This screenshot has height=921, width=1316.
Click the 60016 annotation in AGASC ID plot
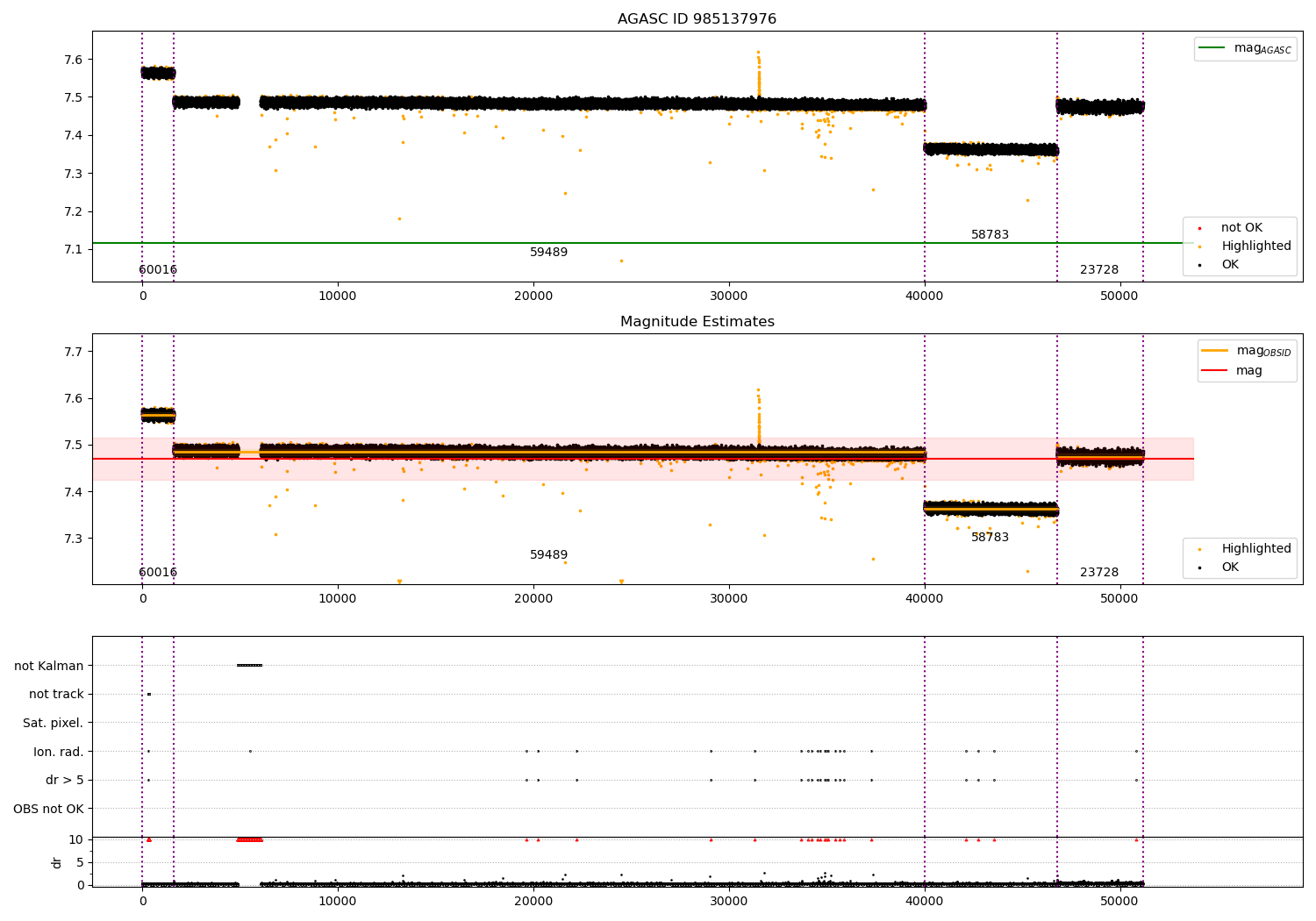pos(158,270)
